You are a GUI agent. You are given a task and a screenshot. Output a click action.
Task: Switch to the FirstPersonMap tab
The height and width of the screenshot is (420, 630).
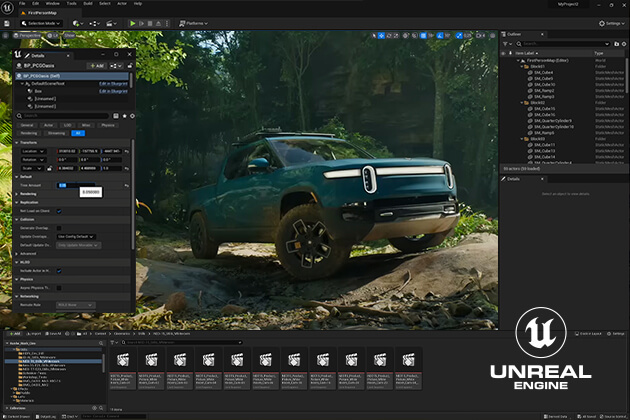point(42,13)
